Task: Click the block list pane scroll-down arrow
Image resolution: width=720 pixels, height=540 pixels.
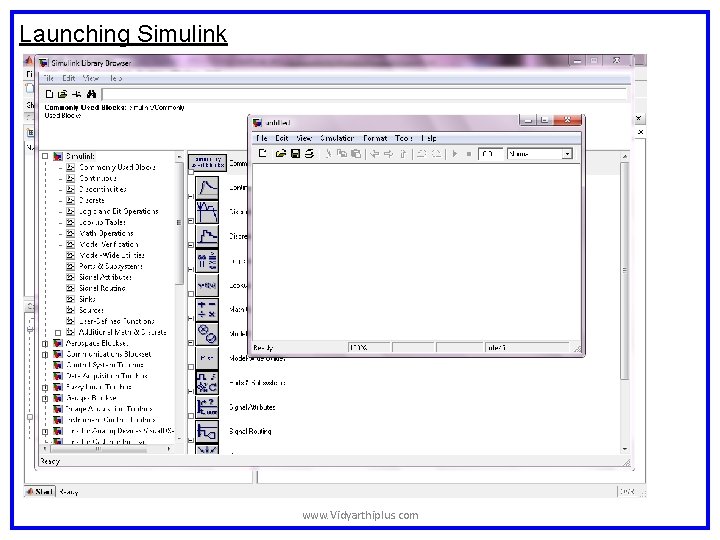Action: click(624, 449)
